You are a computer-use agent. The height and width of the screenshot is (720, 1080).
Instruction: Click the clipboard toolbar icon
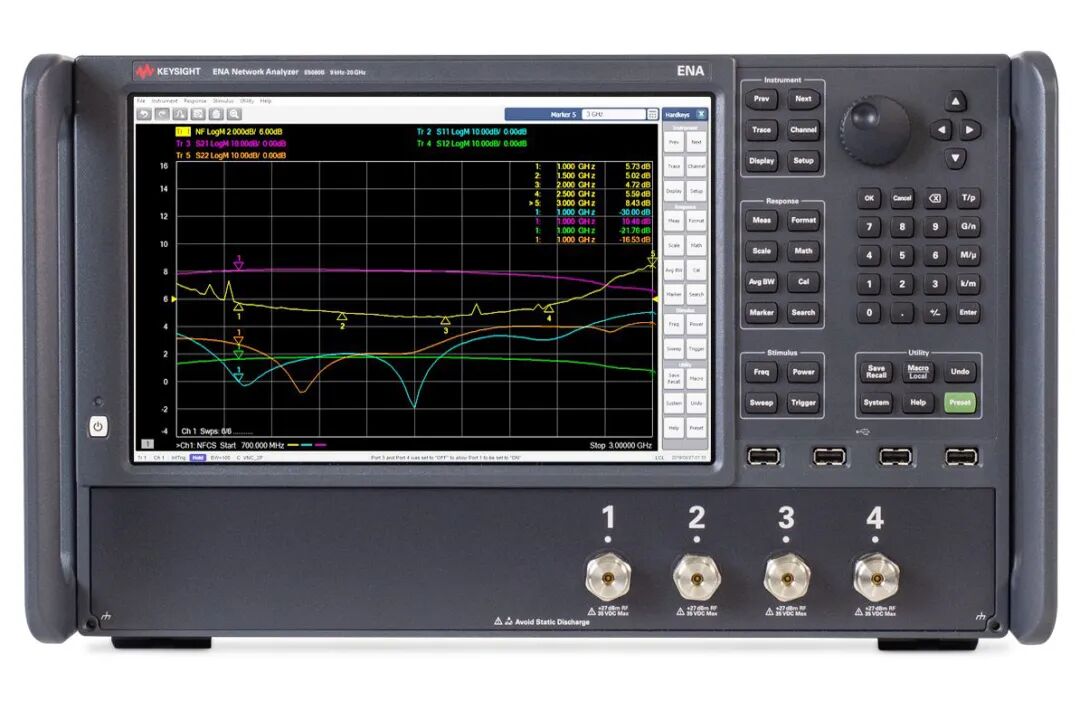[x=214, y=116]
